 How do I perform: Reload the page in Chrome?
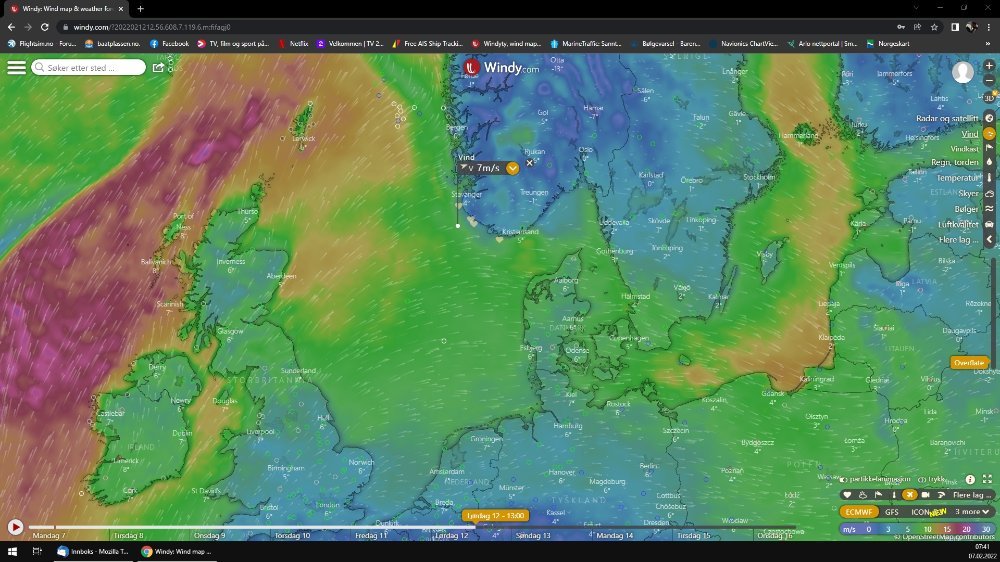tap(45, 27)
